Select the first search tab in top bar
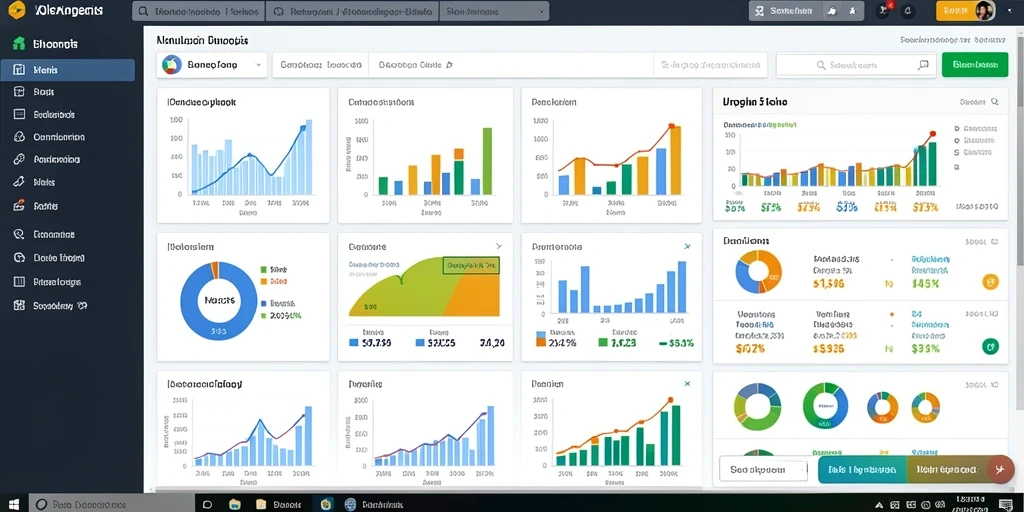Viewport: 1024px width, 512px height. pos(199,11)
